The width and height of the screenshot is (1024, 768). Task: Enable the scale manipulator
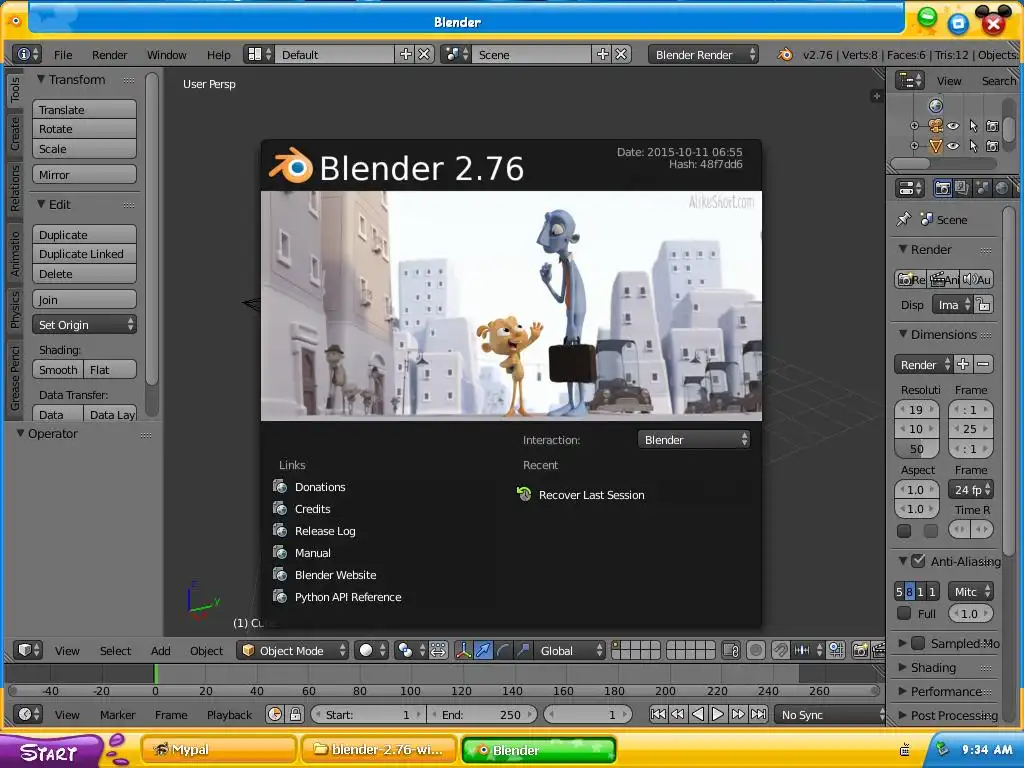(x=522, y=650)
